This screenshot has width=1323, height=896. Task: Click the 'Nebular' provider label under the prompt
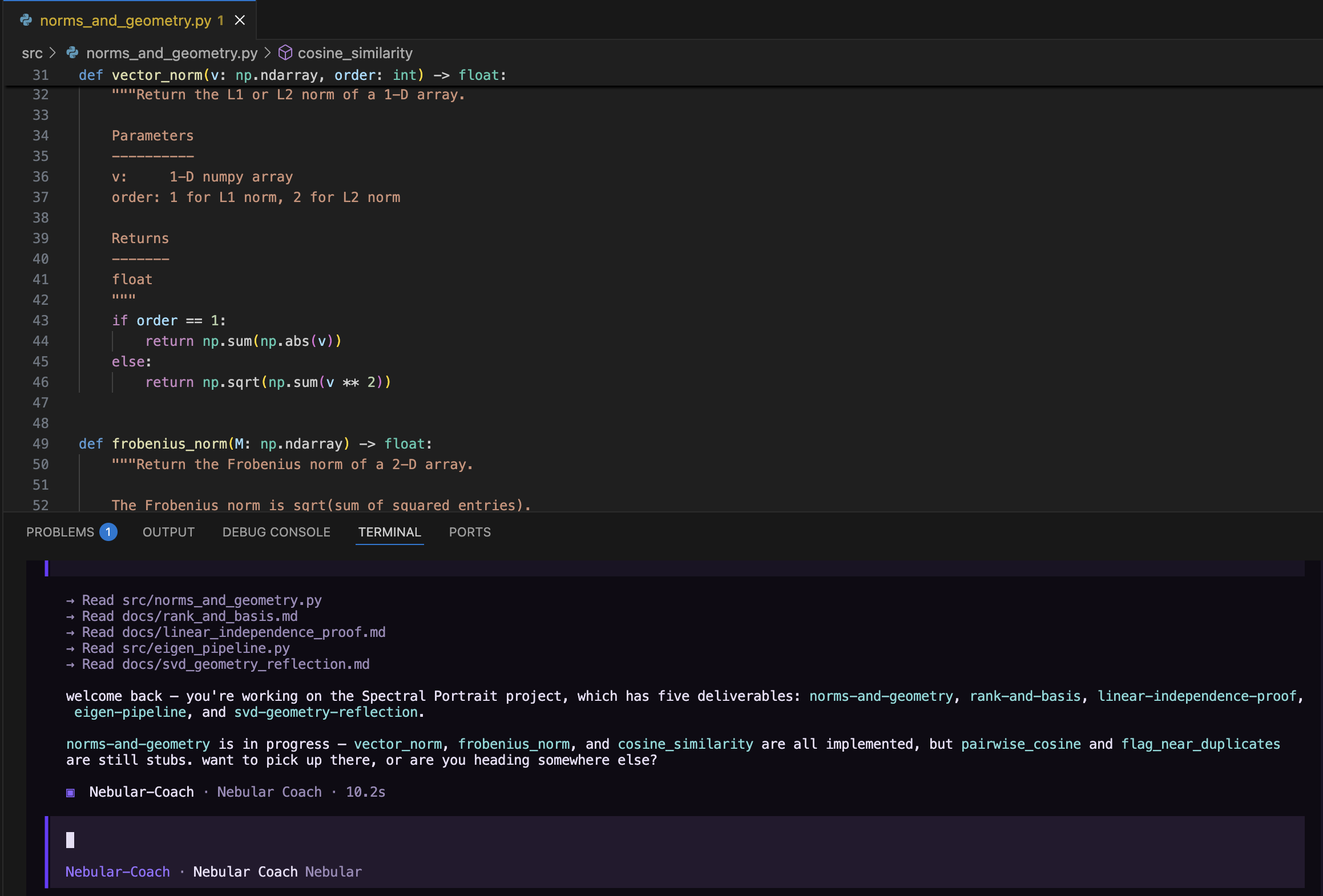coord(333,872)
